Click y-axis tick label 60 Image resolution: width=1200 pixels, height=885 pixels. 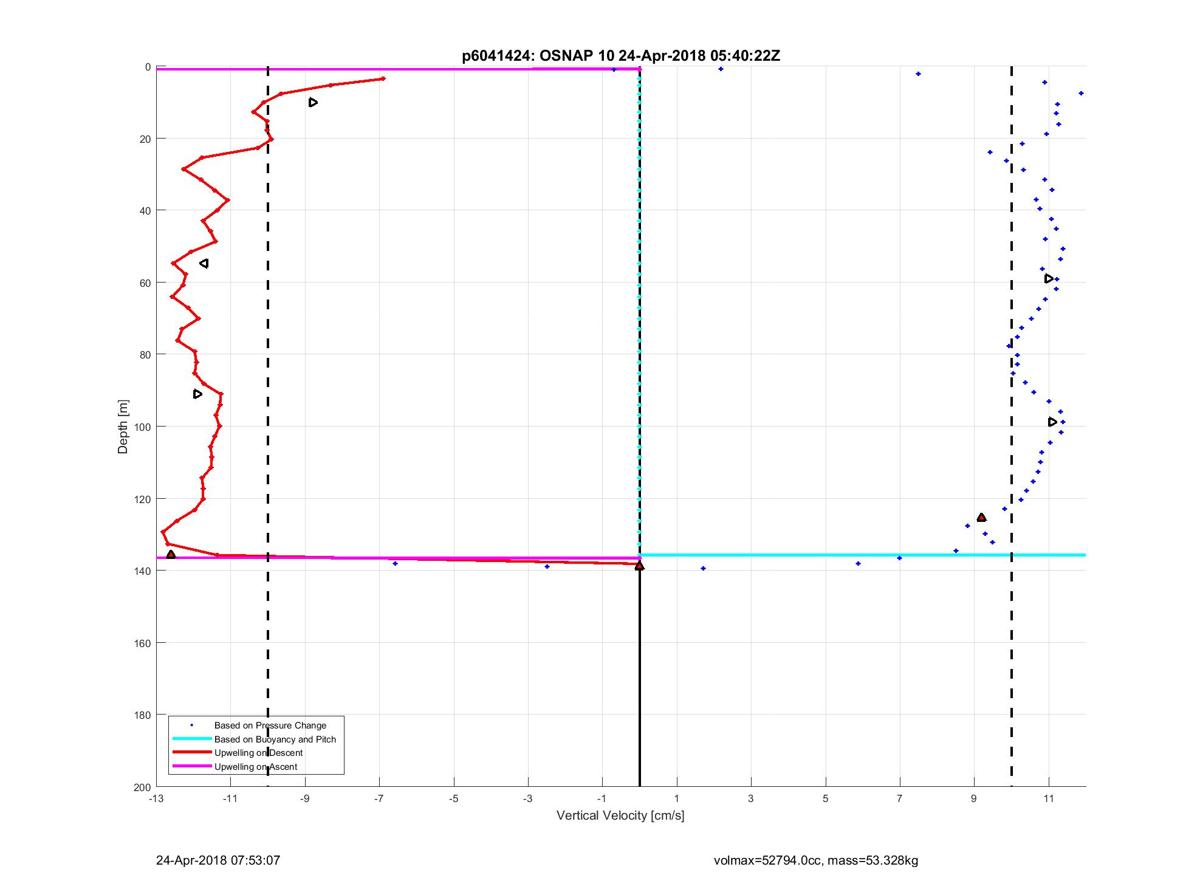(145, 283)
